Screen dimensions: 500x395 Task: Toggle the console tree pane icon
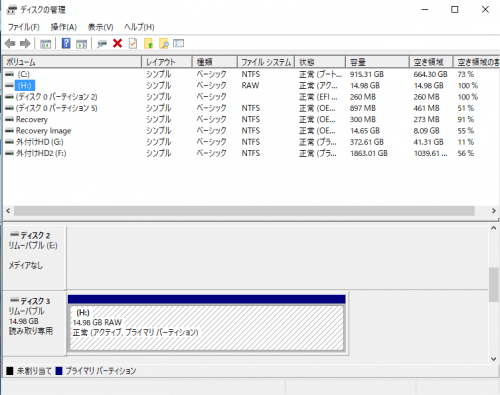coord(45,44)
